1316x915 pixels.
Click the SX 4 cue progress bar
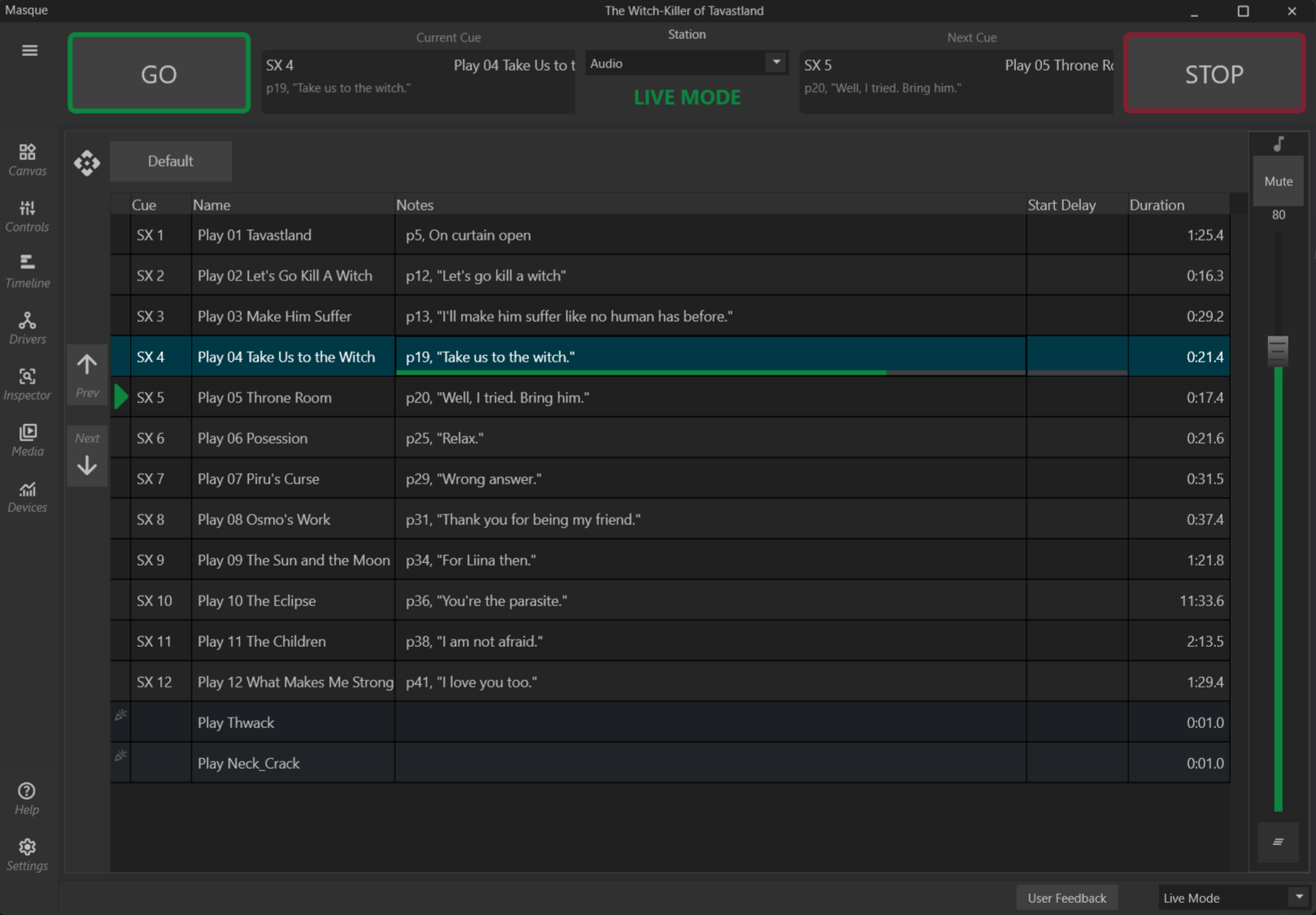710,372
